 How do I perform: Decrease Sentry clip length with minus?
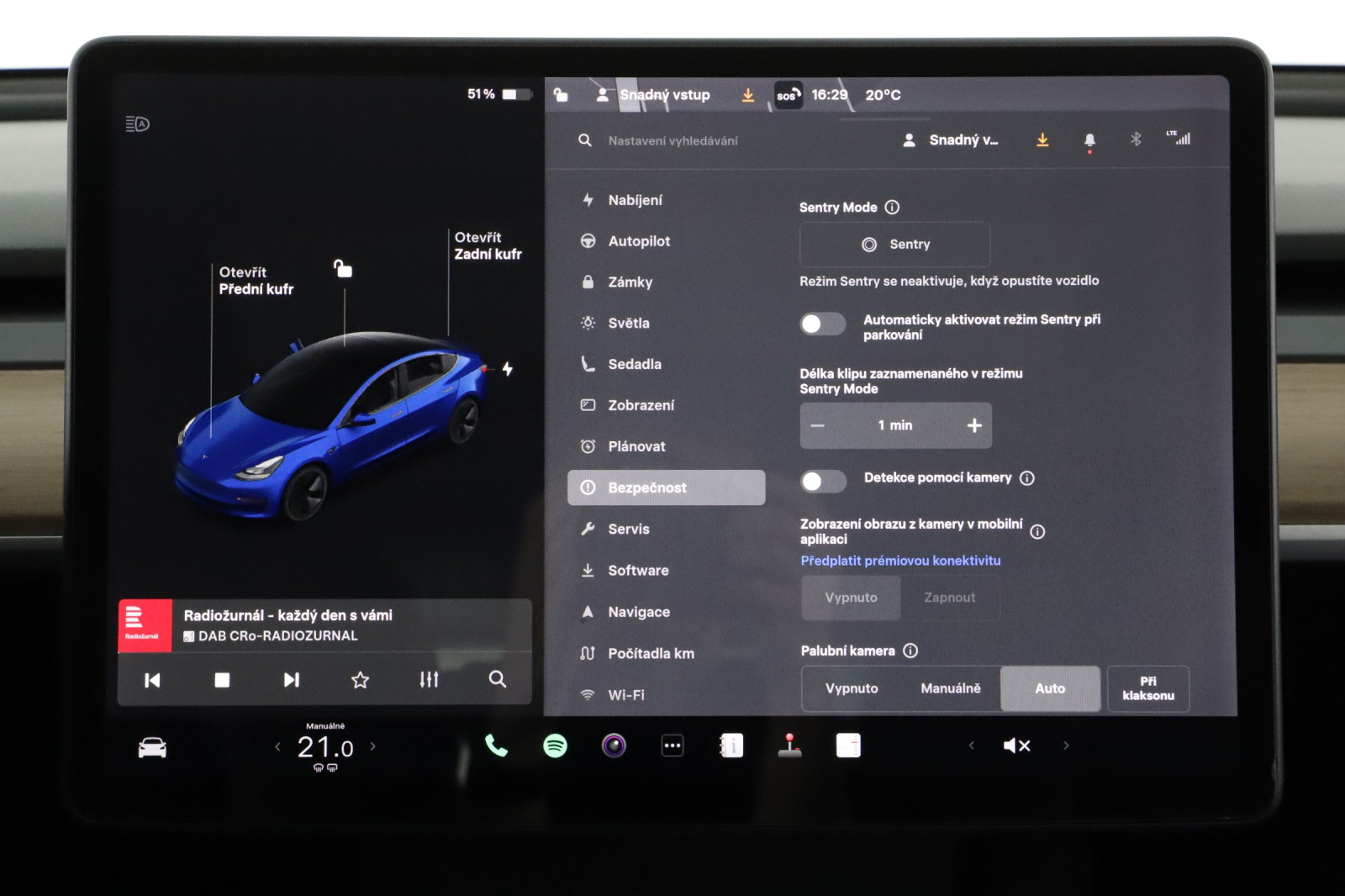point(818,425)
